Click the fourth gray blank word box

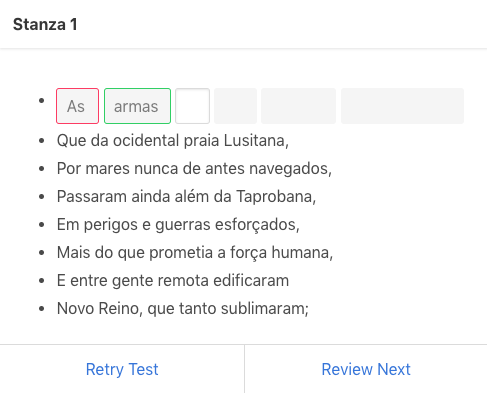[235, 106]
